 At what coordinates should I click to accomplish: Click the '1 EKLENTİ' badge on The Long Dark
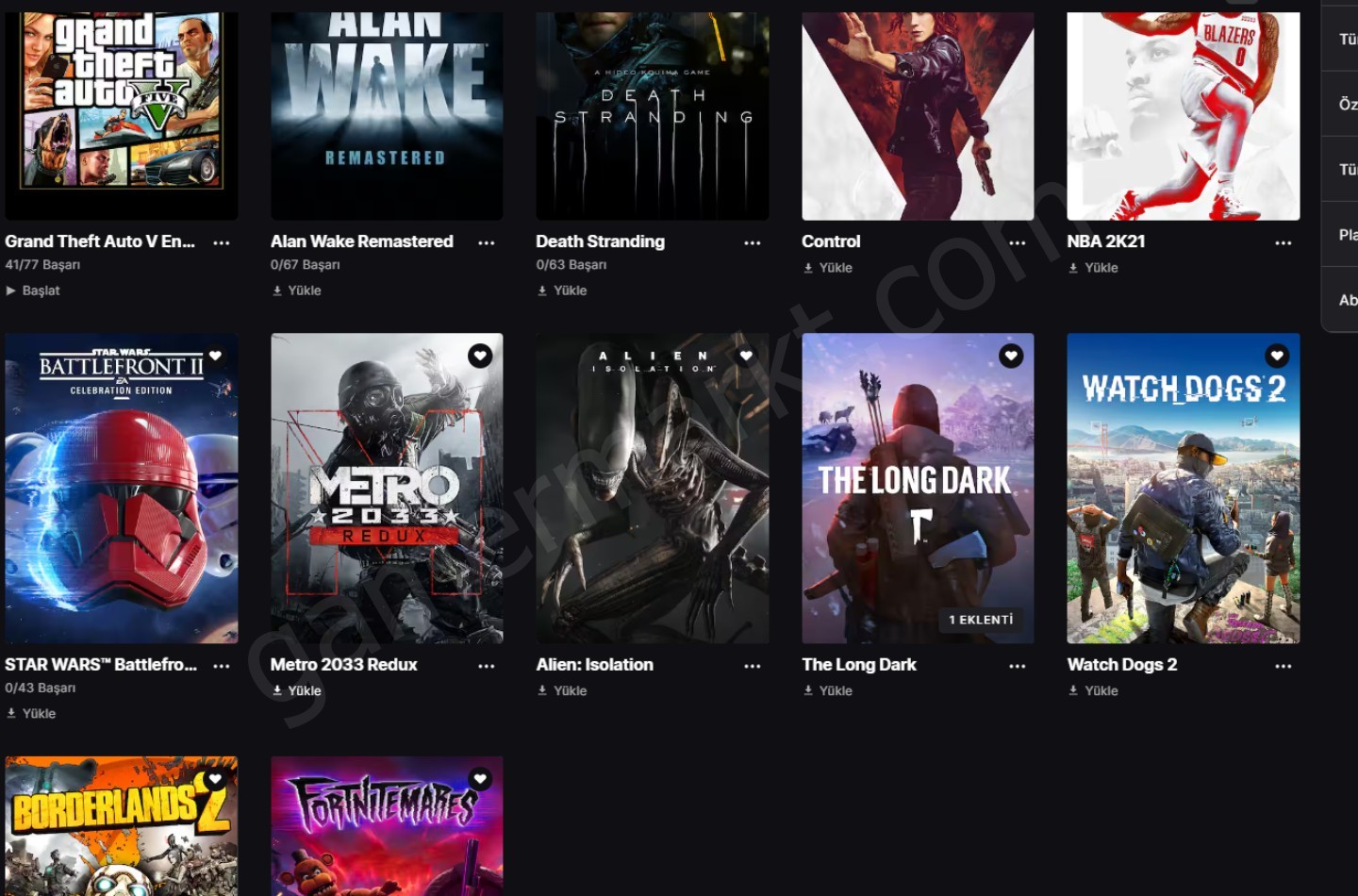pyautogui.click(x=981, y=620)
